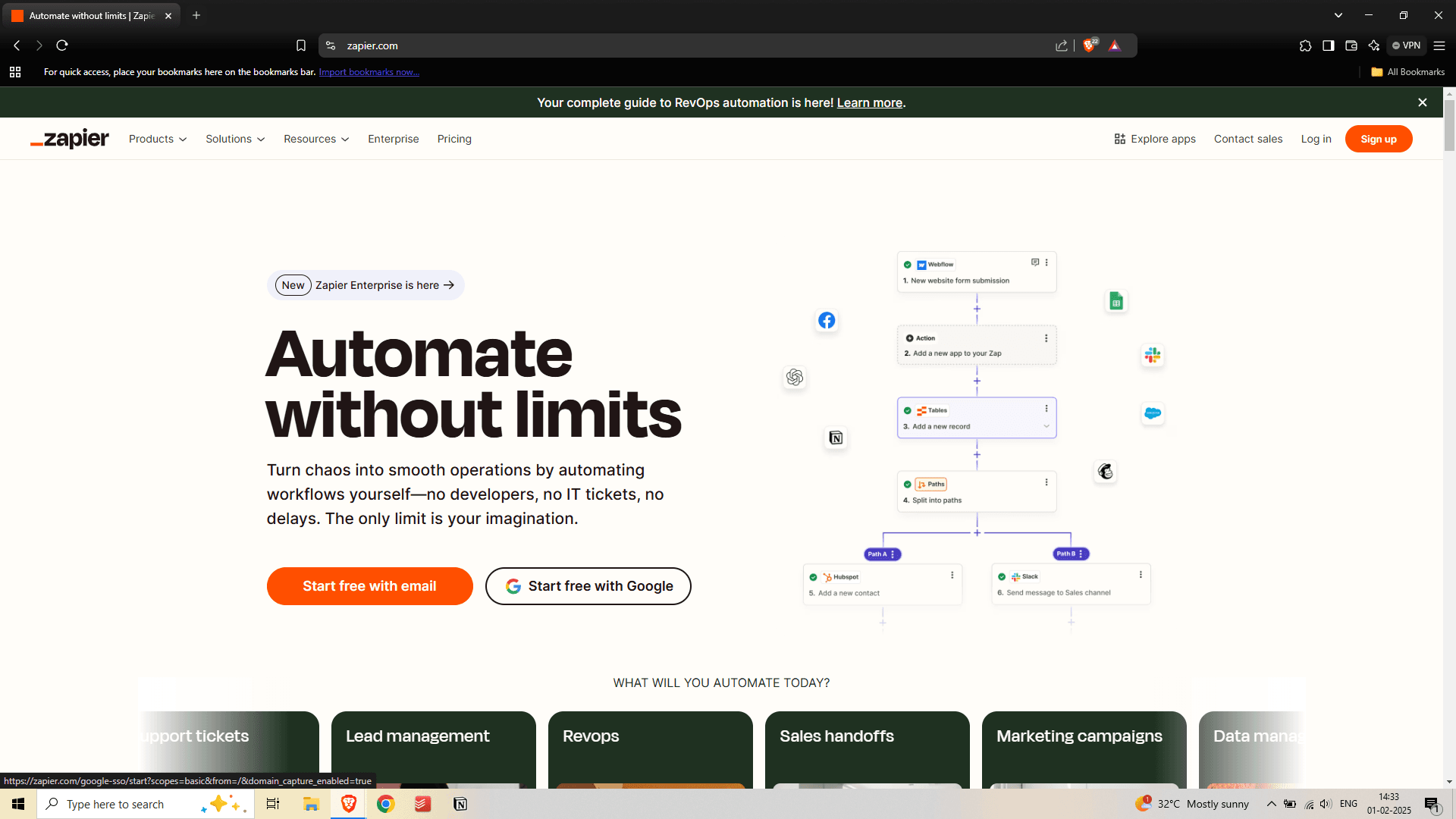Click the OpenAI ChatGPT floating icon
This screenshot has height=819, width=1456.
pyautogui.click(x=795, y=377)
